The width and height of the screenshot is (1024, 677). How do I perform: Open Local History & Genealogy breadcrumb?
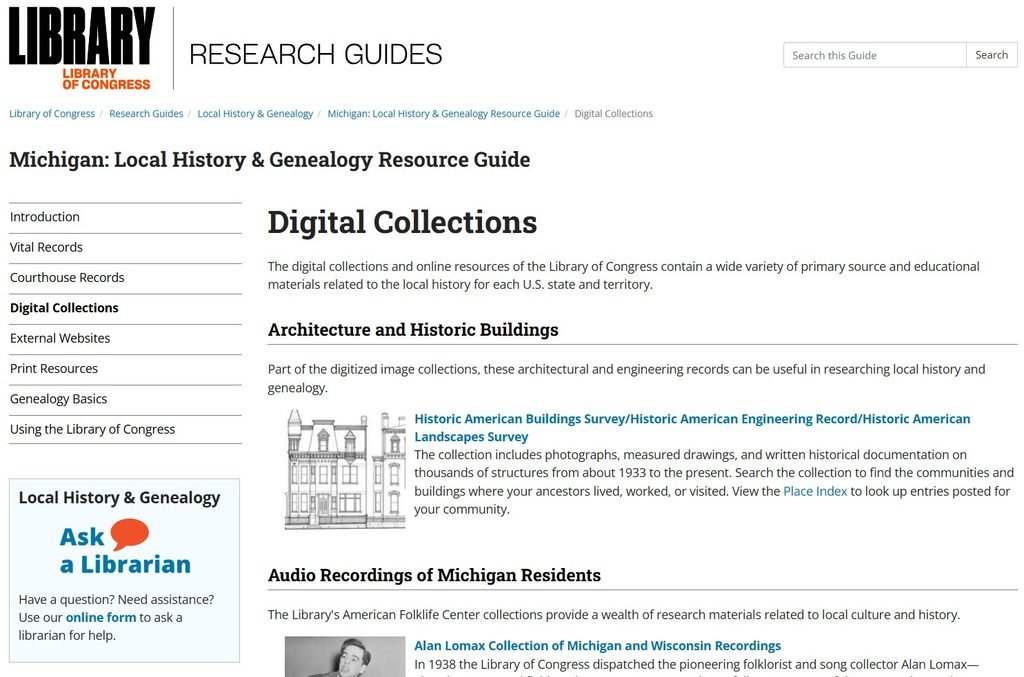(x=255, y=114)
